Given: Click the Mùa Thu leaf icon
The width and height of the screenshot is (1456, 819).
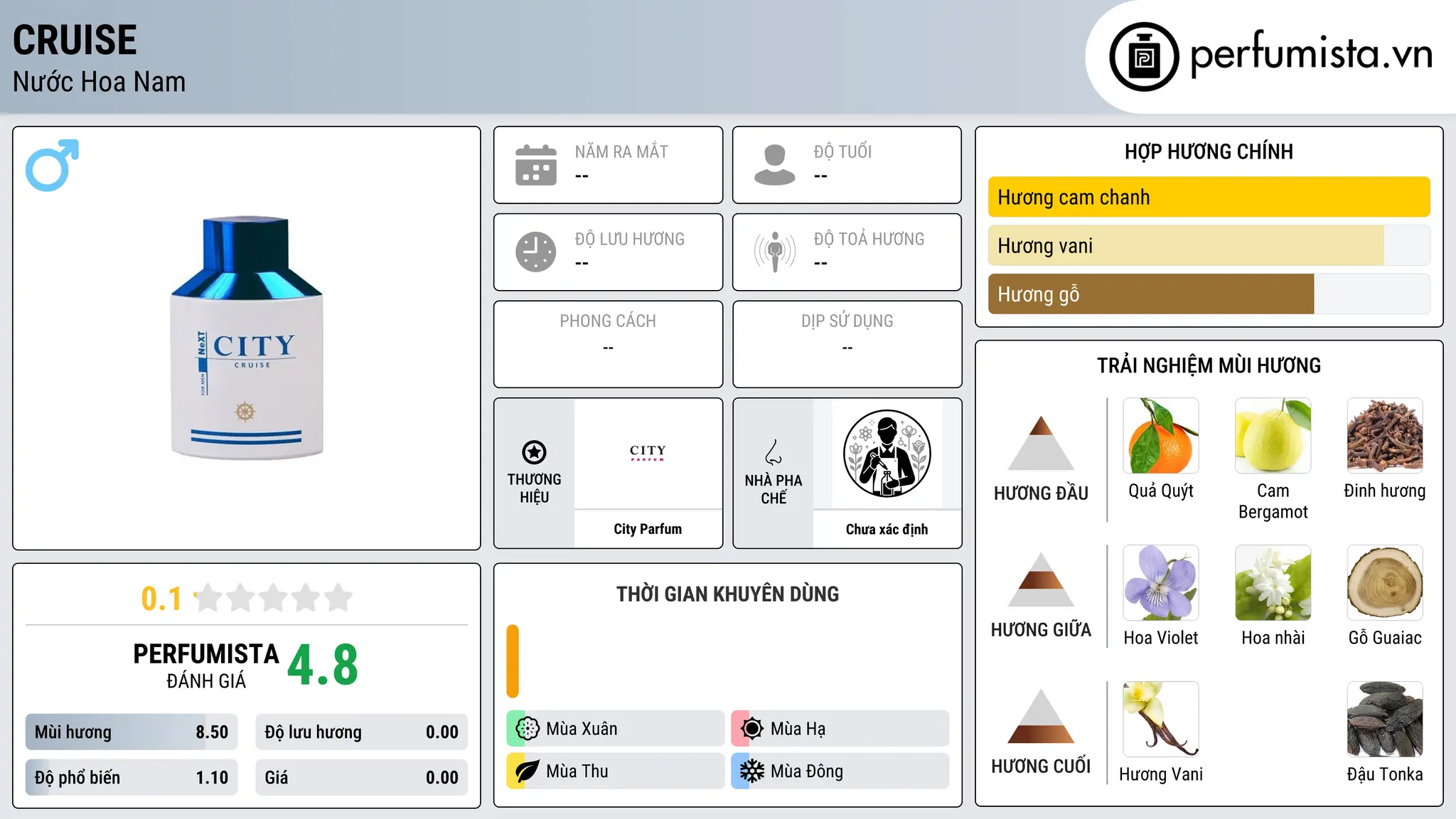Looking at the screenshot, I should 528,771.
